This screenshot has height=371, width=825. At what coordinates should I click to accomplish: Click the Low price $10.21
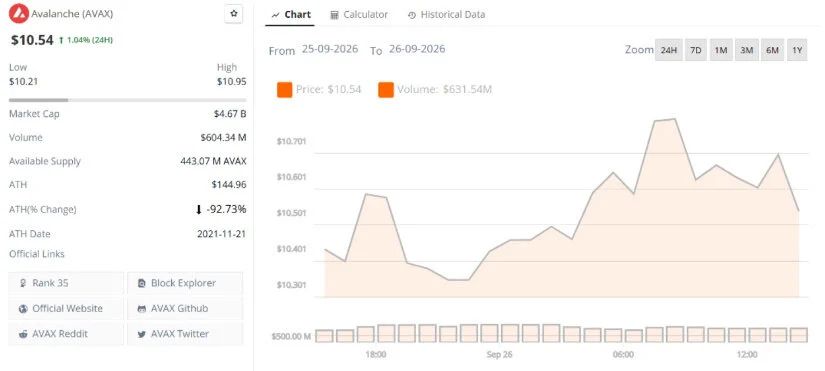23,82
